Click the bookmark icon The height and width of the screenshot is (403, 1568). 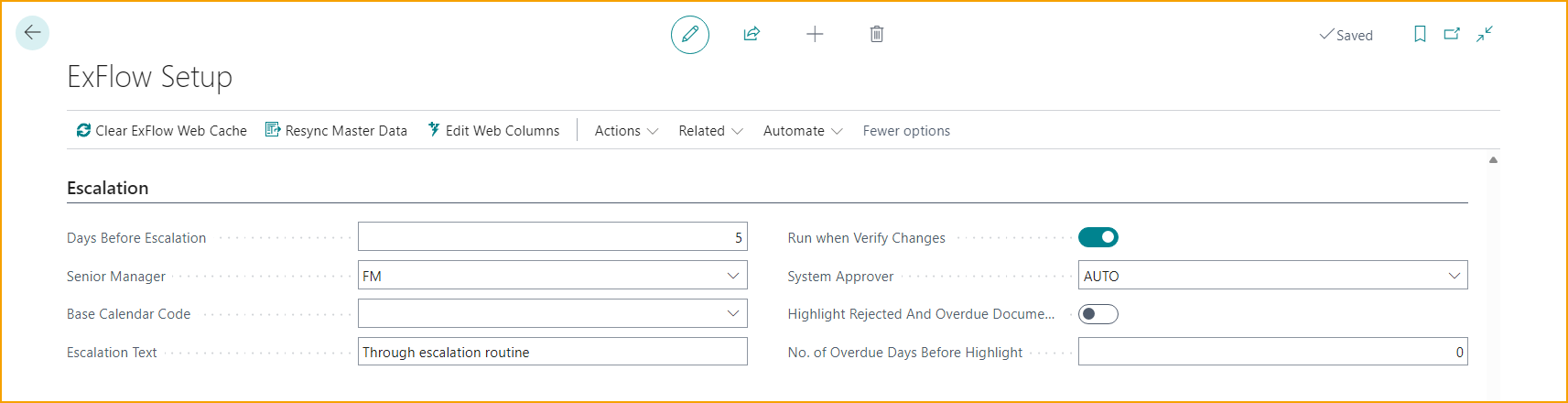click(1420, 34)
